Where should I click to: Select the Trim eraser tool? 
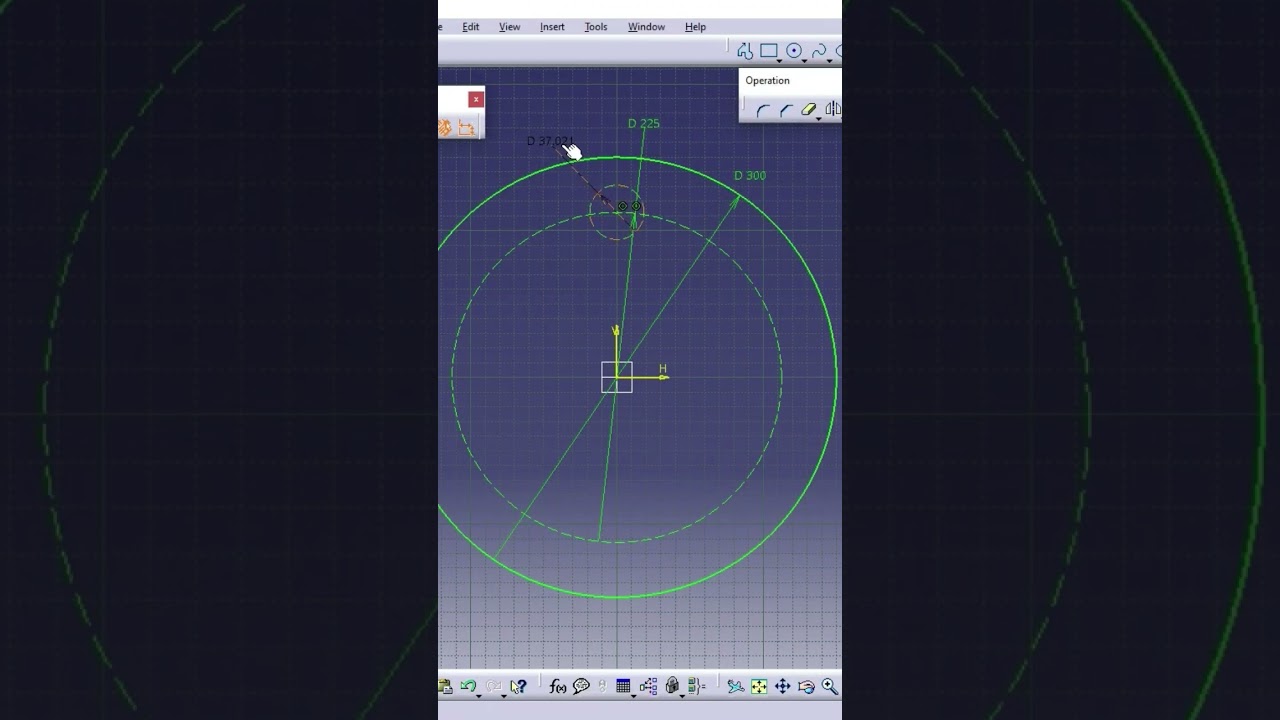[808, 110]
